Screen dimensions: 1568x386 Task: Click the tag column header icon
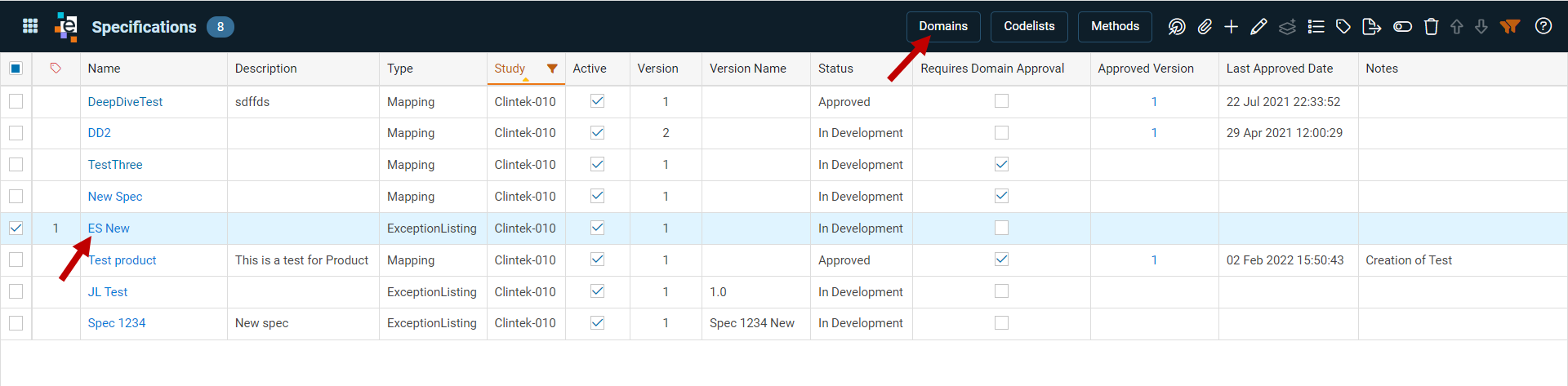click(x=56, y=69)
